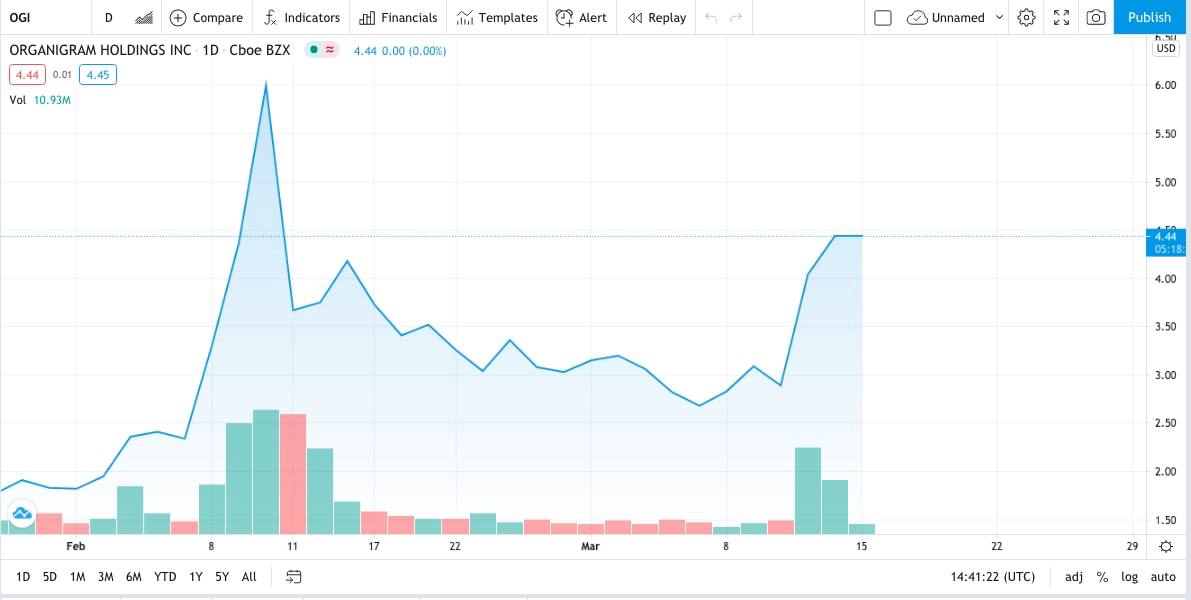The height and width of the screenshot is (600, 1191).
Task: Click the 6.00 price axis label
Action: pos(1164,85)
